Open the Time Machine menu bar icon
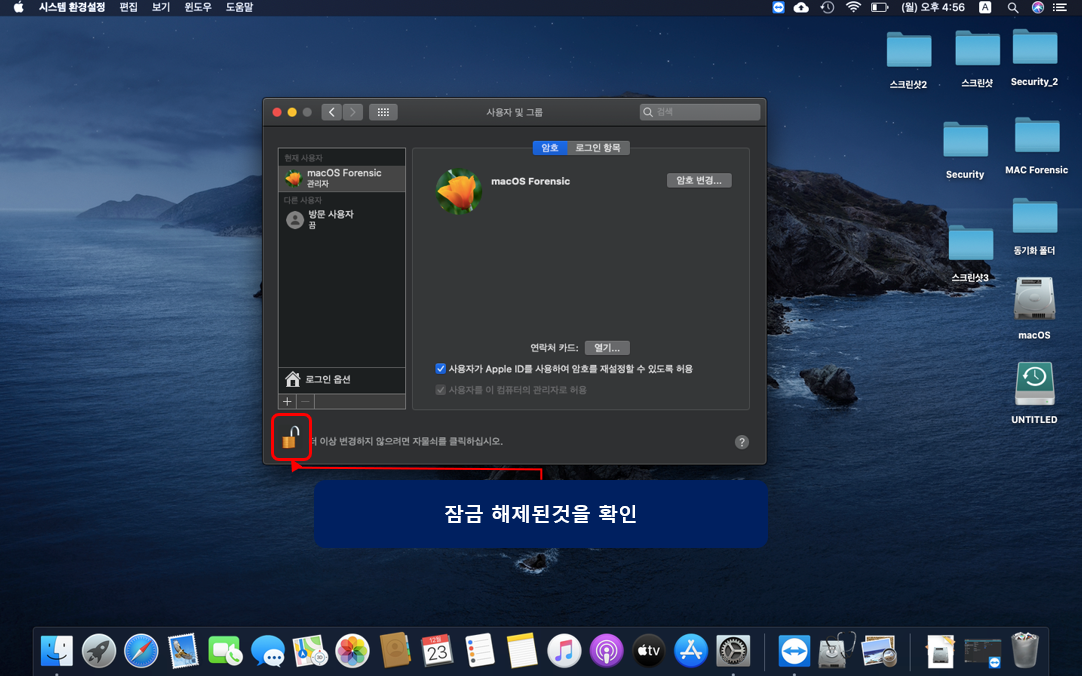The height and width of the screenshot is (676, 1082). point(827,7)
